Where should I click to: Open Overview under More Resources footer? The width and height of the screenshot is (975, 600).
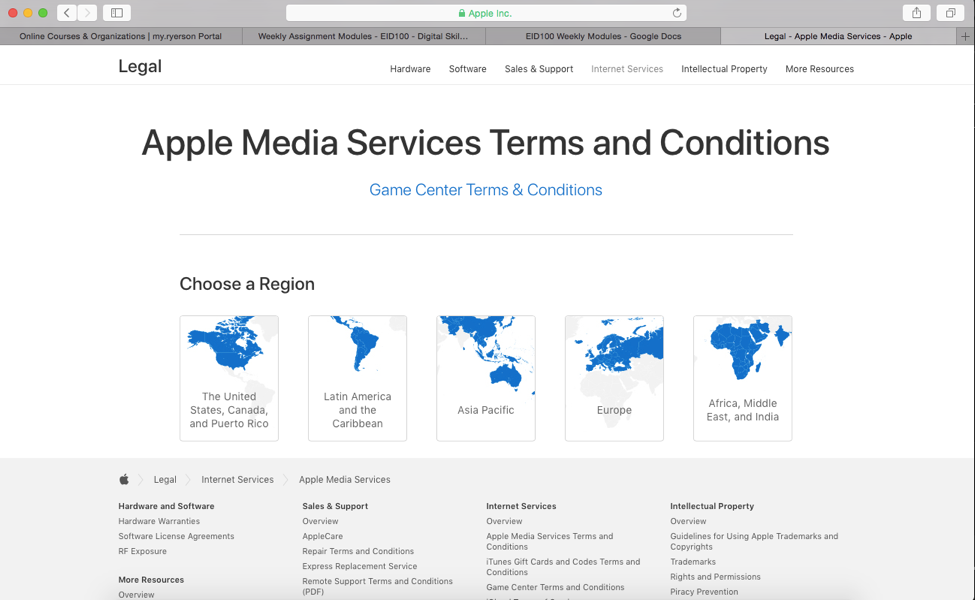(136, 594)
